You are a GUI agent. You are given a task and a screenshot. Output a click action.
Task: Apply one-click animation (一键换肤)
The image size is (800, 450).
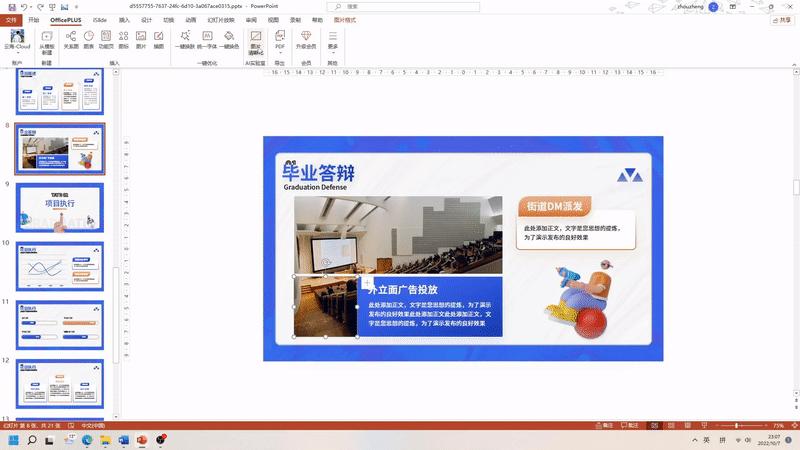(x=185, y=39)
